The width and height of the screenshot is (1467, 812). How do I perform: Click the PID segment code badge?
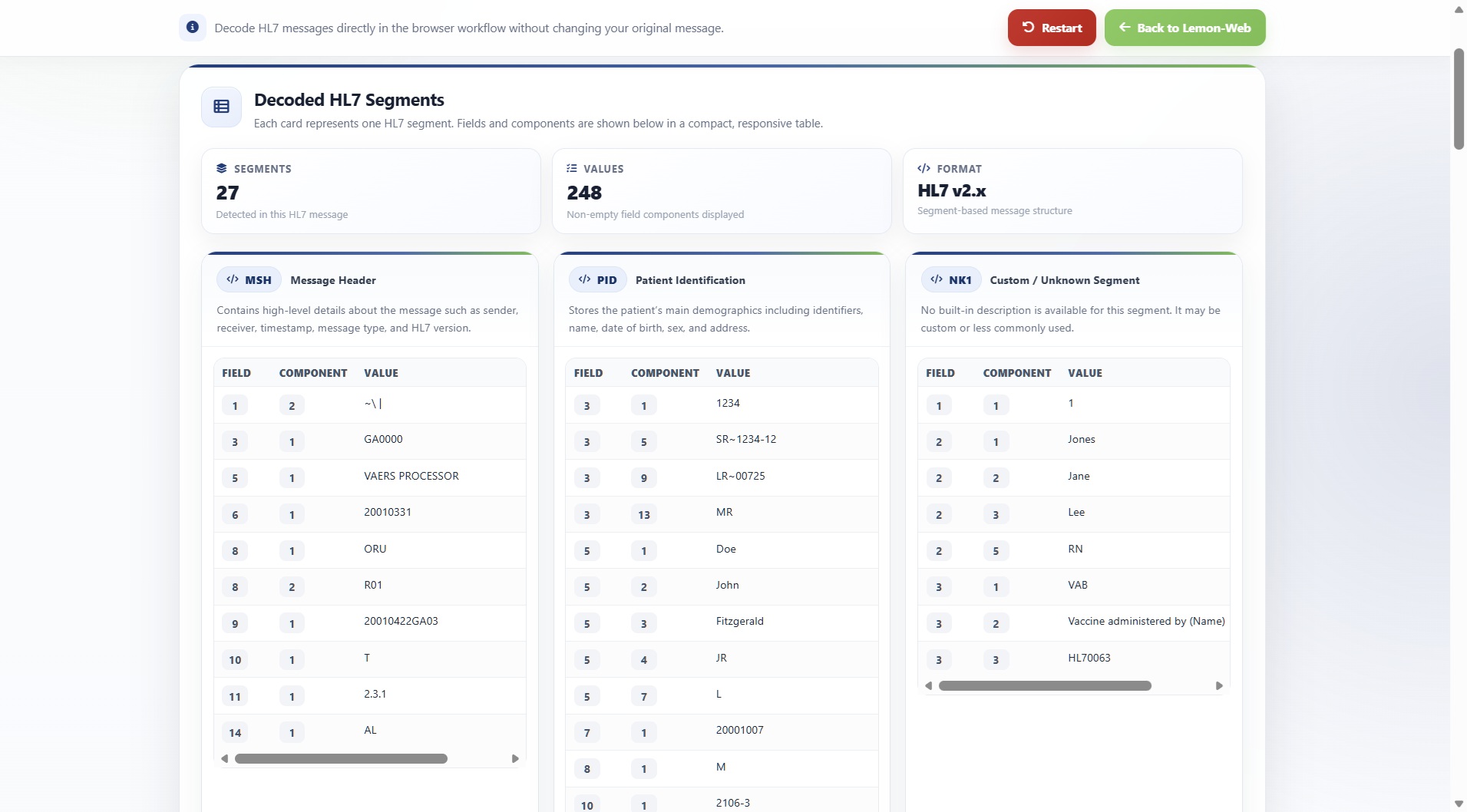pos(597,280)
